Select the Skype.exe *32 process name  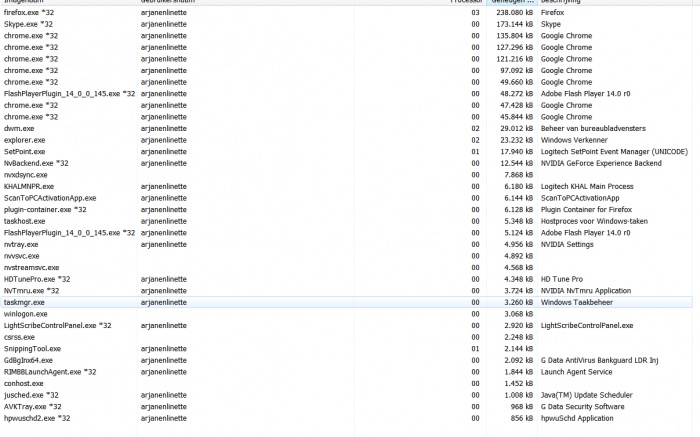pyautogui.click(x=28, y=24)
